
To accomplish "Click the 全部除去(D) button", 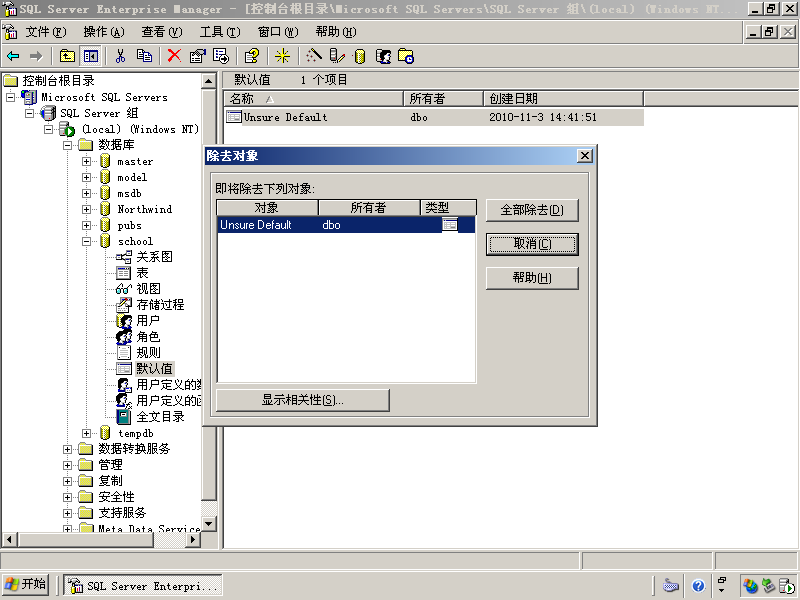I will pyautogui.click(x=532, y=210).
